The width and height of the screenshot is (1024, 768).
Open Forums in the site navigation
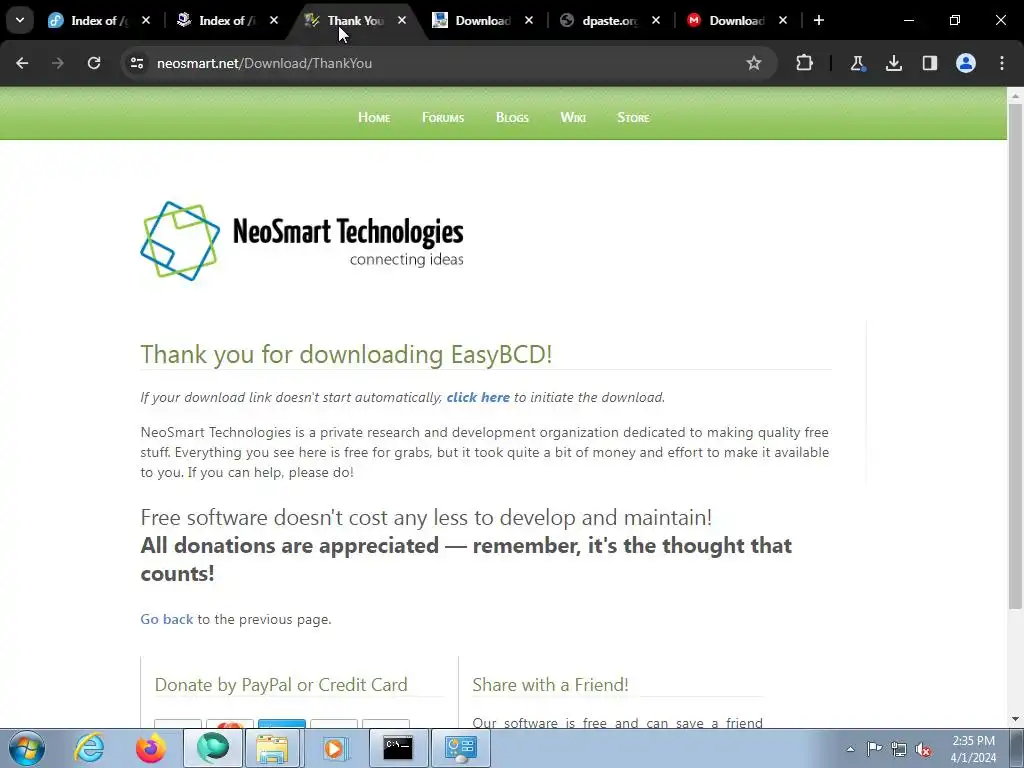(x=443, y=118)
